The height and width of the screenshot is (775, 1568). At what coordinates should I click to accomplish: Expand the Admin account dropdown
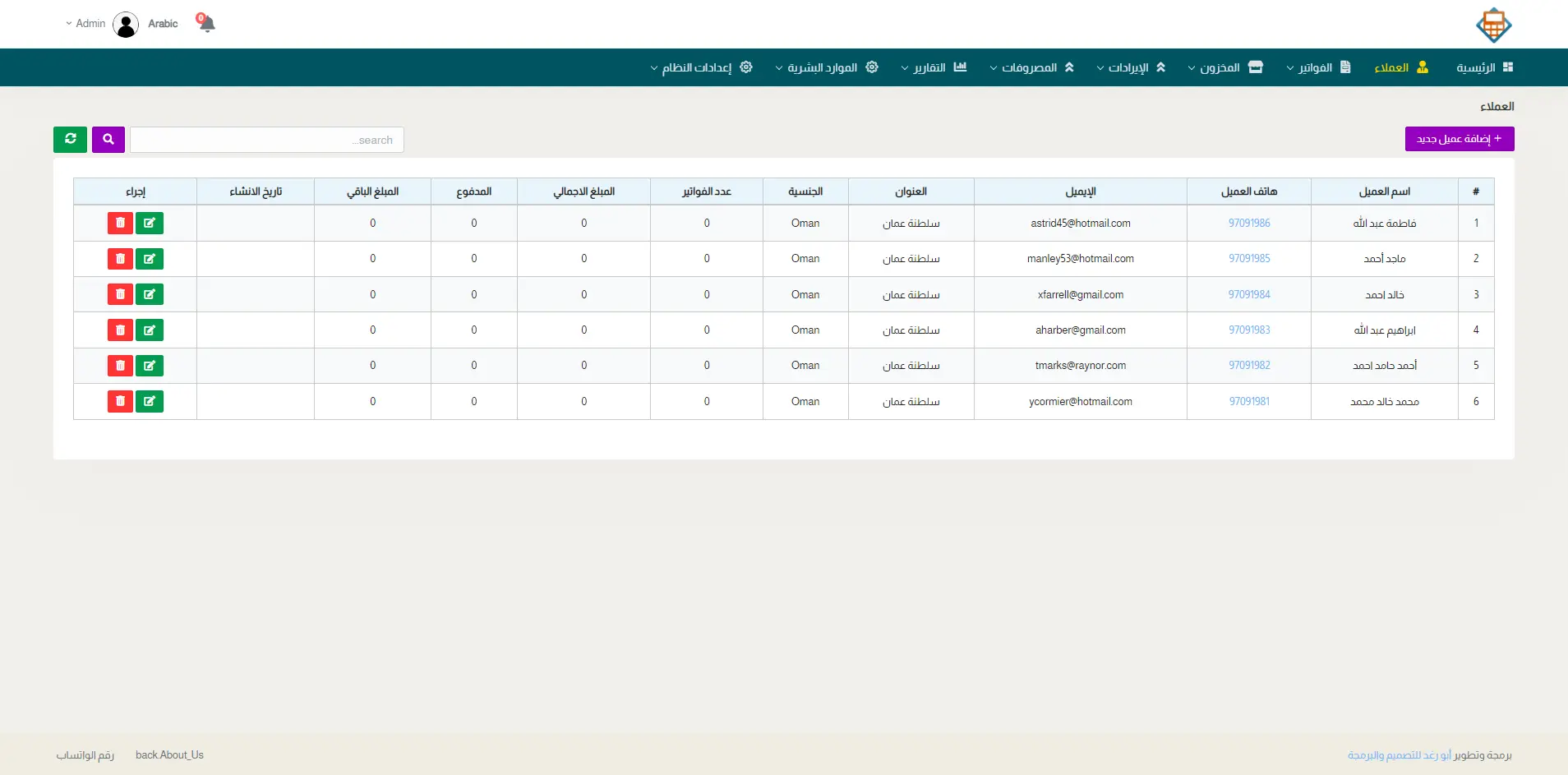point(85,24)
